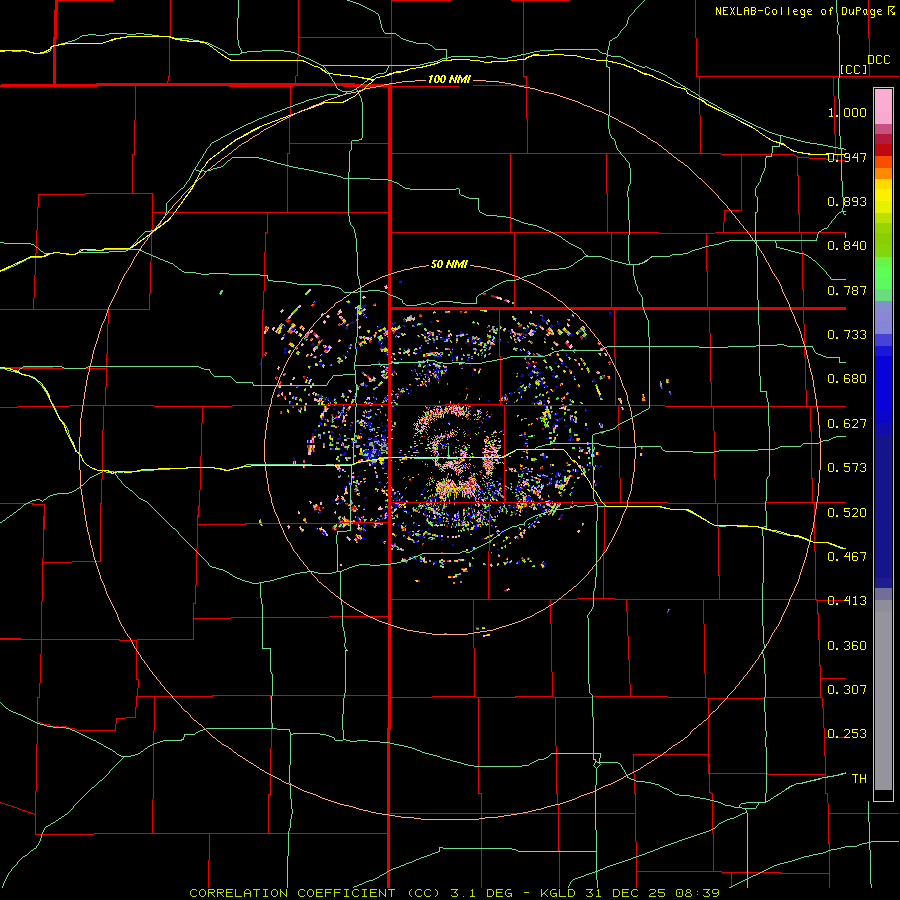Click the KGLD radar site at ring center
This screenshot has height=900, width=900.
(x=449, y=451)
